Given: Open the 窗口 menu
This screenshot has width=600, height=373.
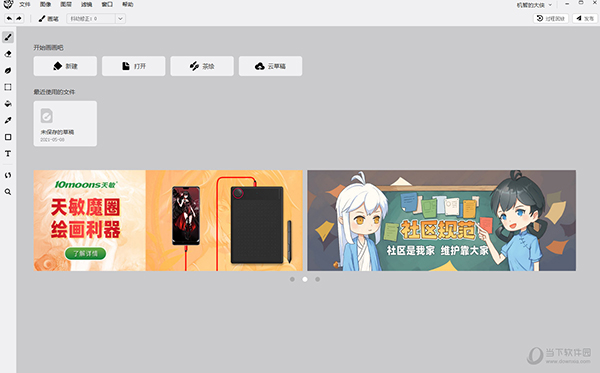Looking at the screenshot, I should pyautogui.click(x=107, y=5).
